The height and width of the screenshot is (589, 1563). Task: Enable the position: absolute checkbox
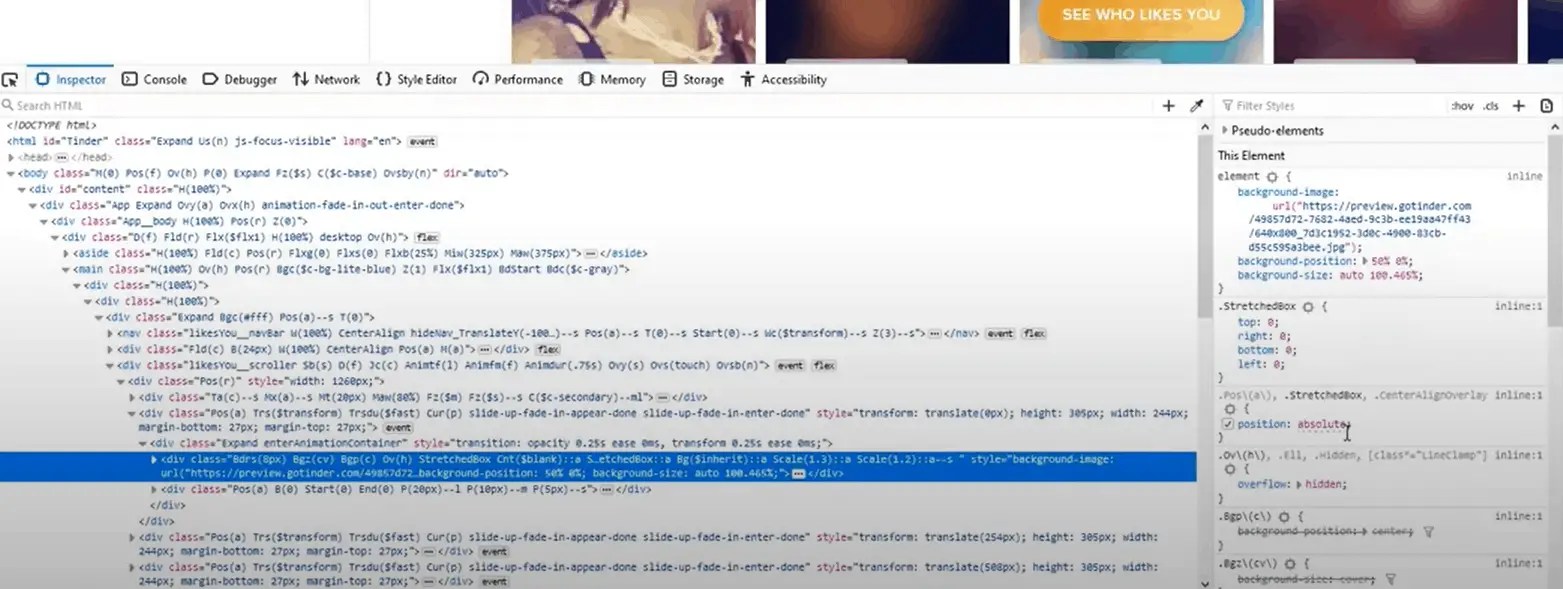pos(1227,423)
